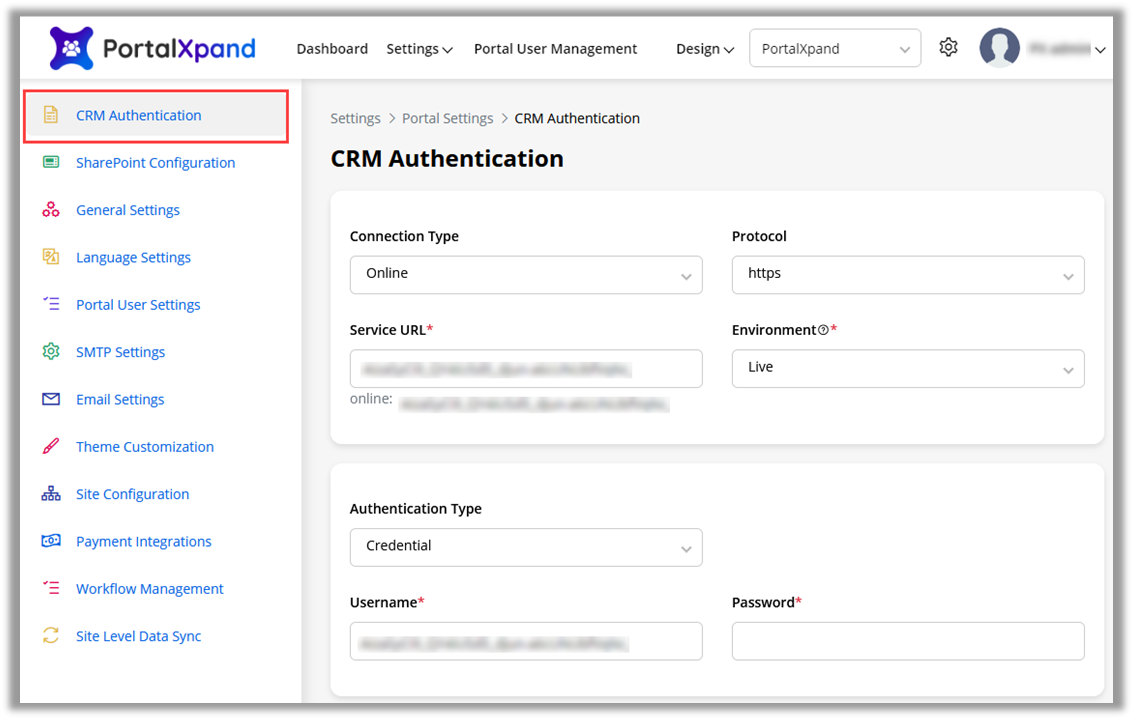This screenshot has height=720, width=1135.
Task: Expand the Authentication Type dropdown
Action: click(x=526, y=547)
